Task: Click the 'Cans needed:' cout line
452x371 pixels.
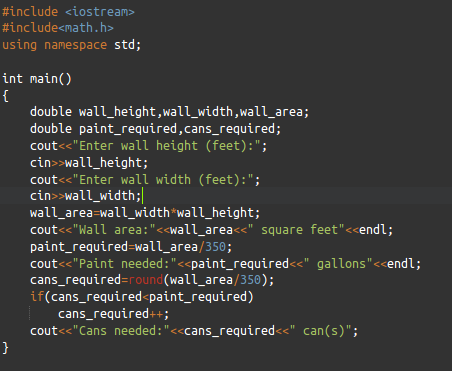Action: pyautogui.click(x=194, y=331)
